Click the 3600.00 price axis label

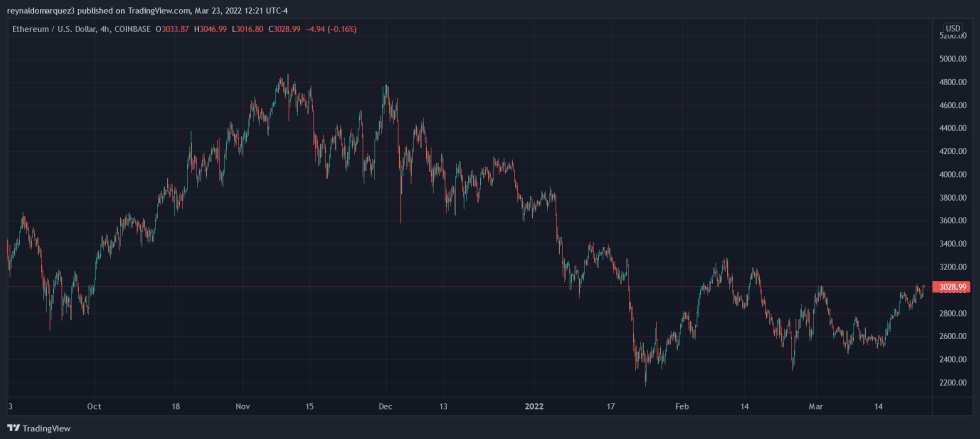[x=953, y=221]
